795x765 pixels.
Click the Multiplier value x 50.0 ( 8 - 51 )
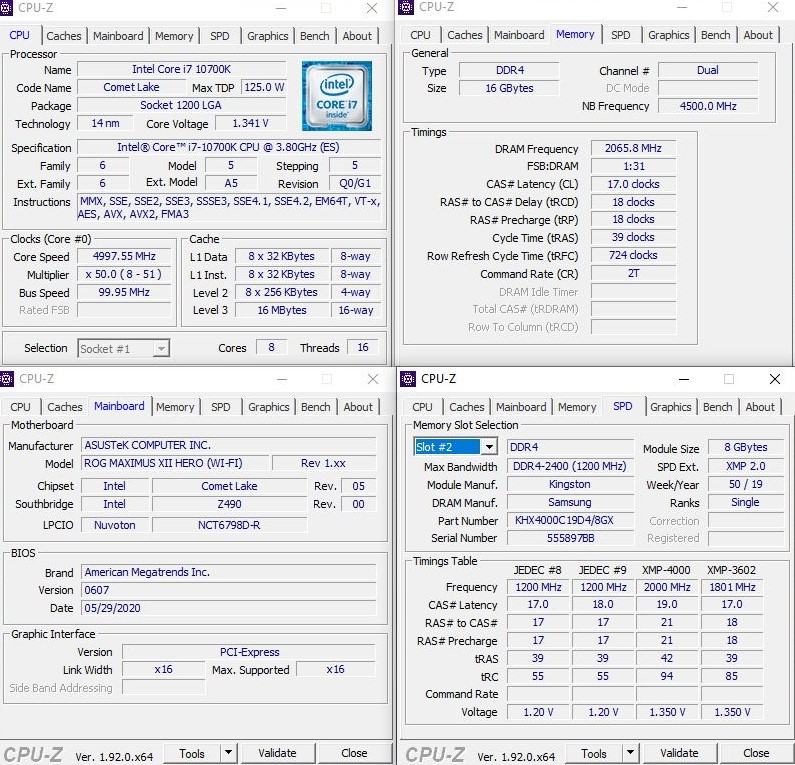pyautogui.click(x=124, y=274)
